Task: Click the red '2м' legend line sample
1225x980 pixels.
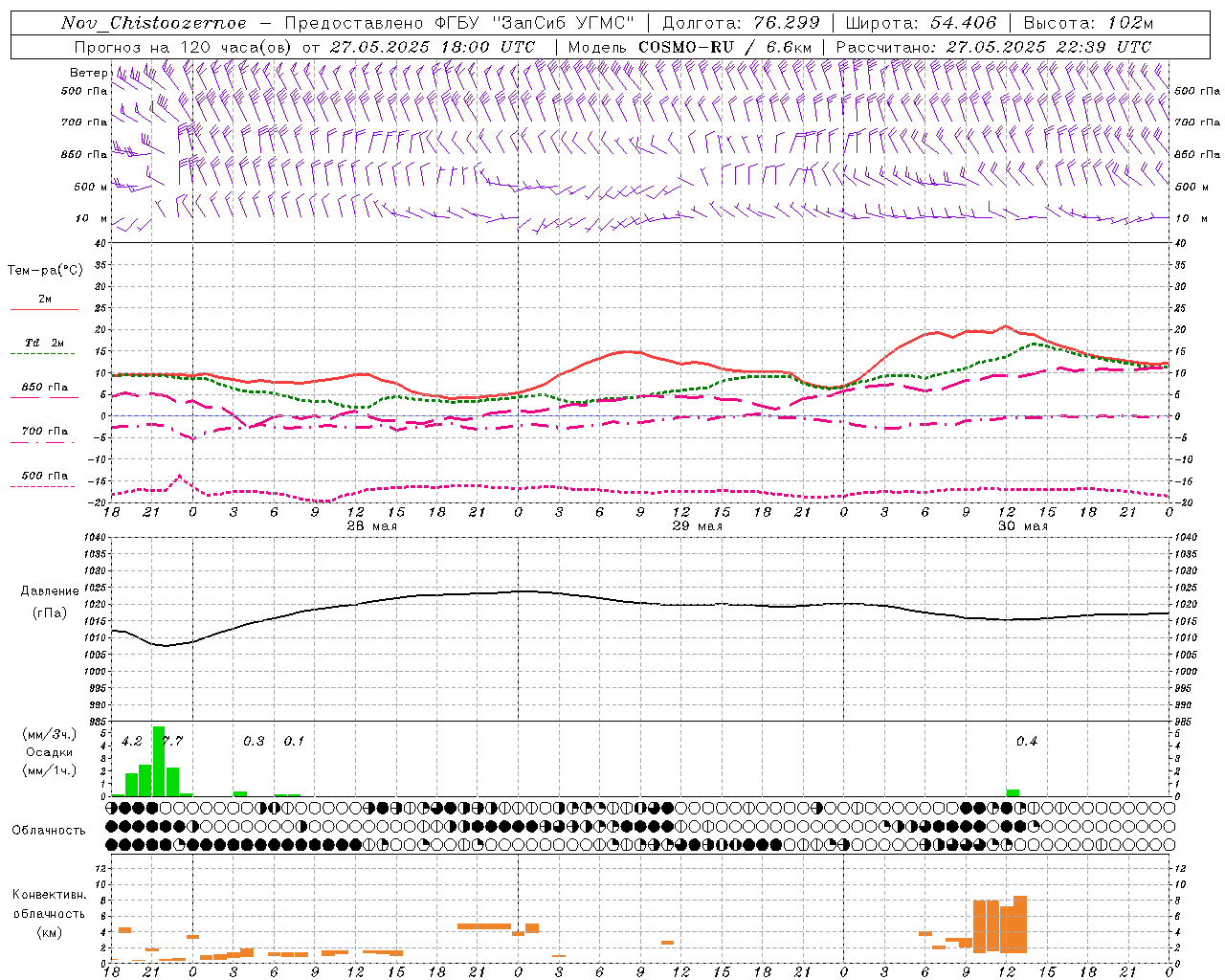Action: click(x=44, y=310)
